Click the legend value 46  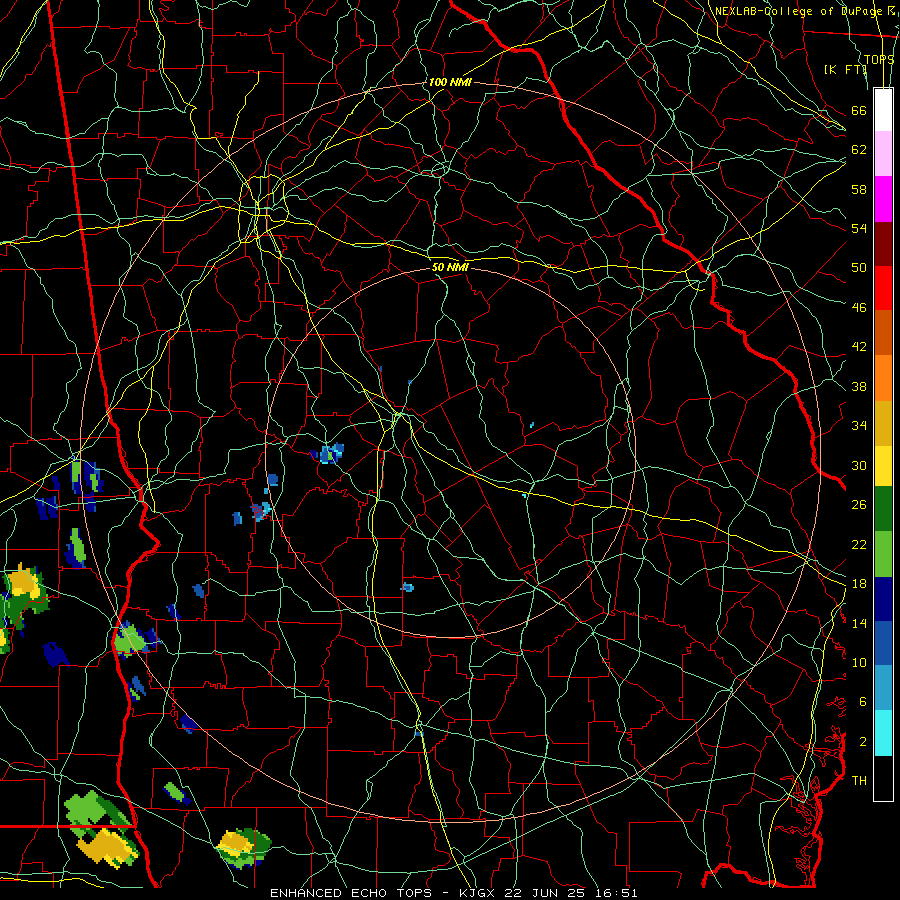(x=859, y=308)
